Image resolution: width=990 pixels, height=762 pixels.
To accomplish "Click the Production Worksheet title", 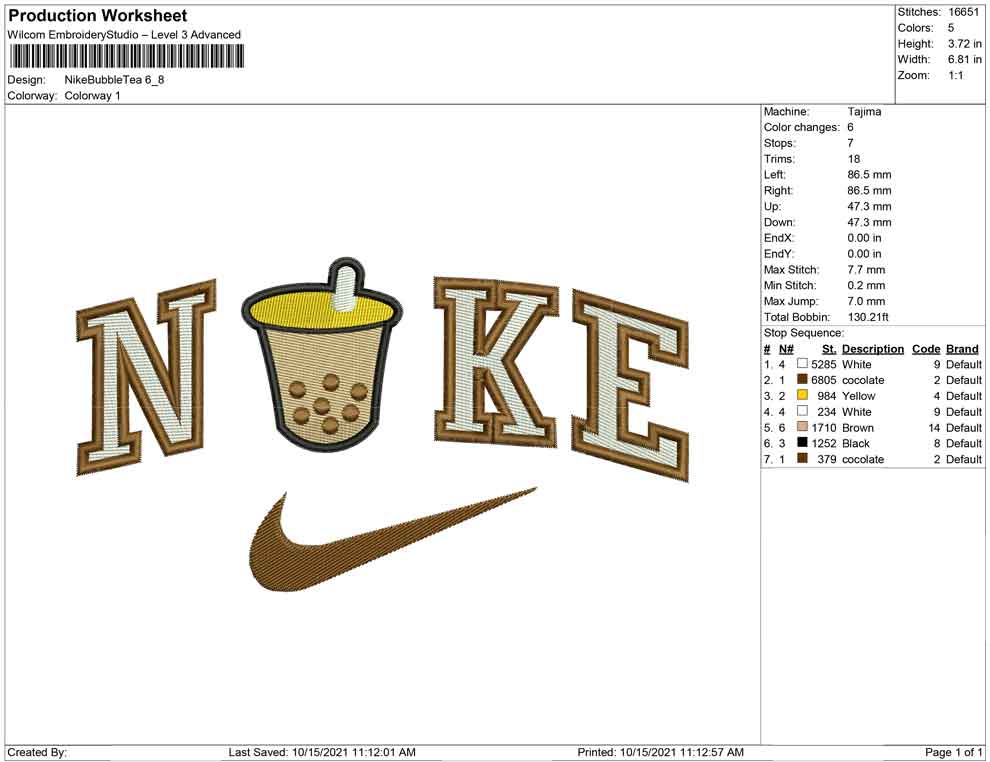I will [98, 16].
